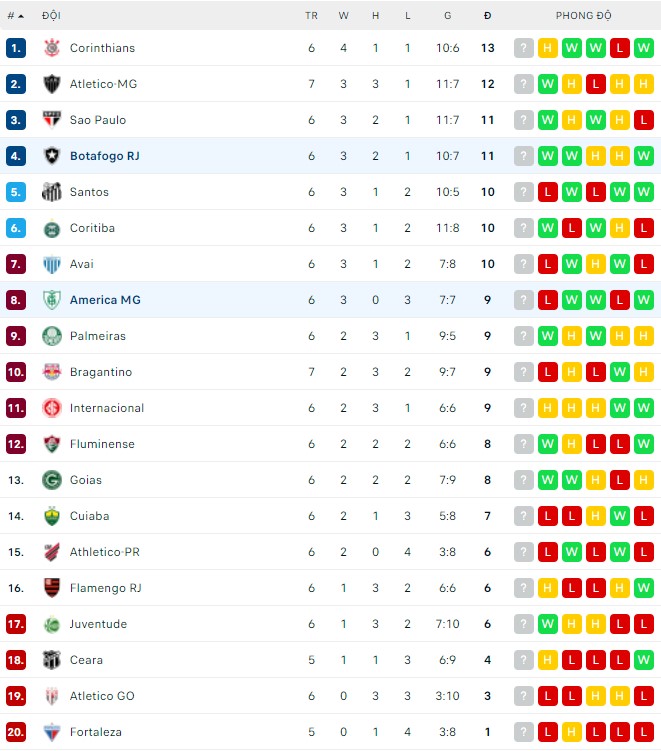Click the PHONG ĐỘ form column header
The width and height of the screenshot is (661, 751).
584,16
